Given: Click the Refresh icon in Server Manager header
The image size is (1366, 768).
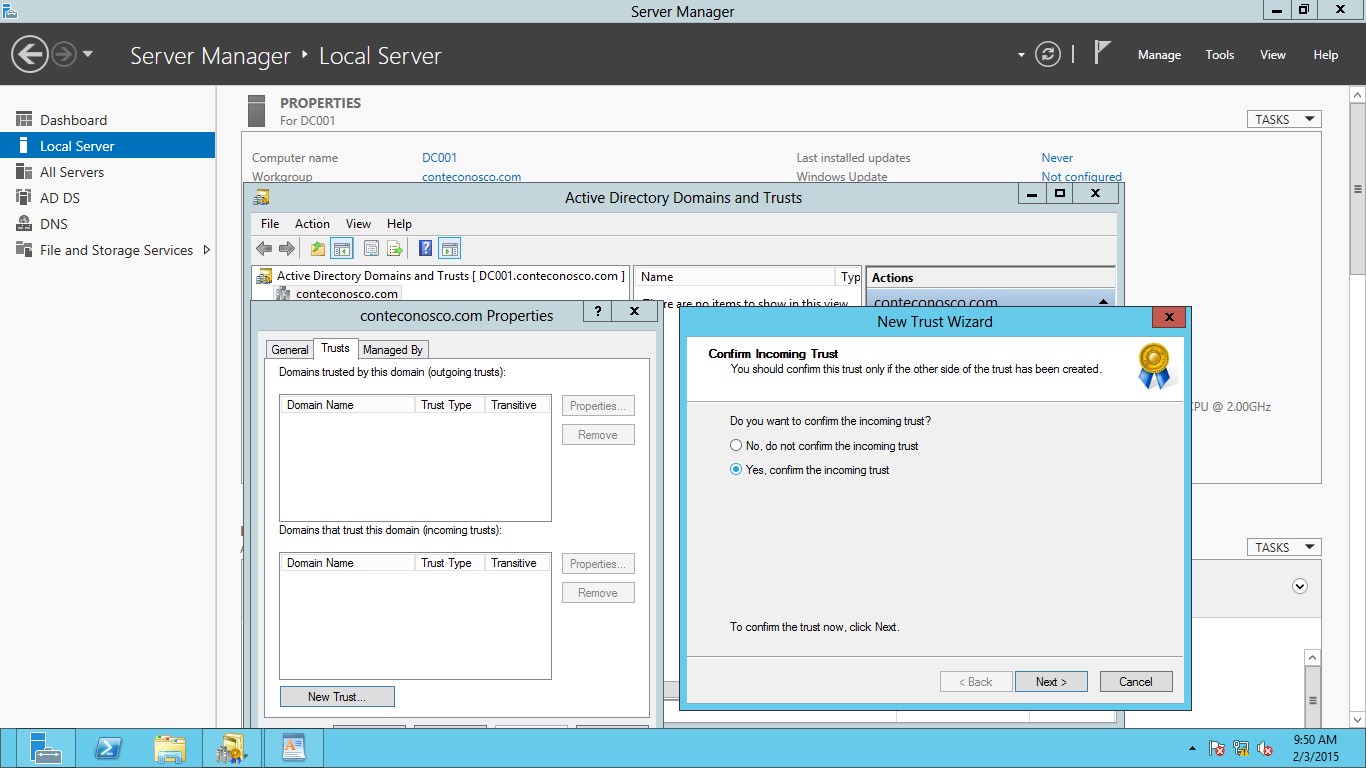Looking at the screenshot, I should pyautogui.click(x=1047, y=55).
